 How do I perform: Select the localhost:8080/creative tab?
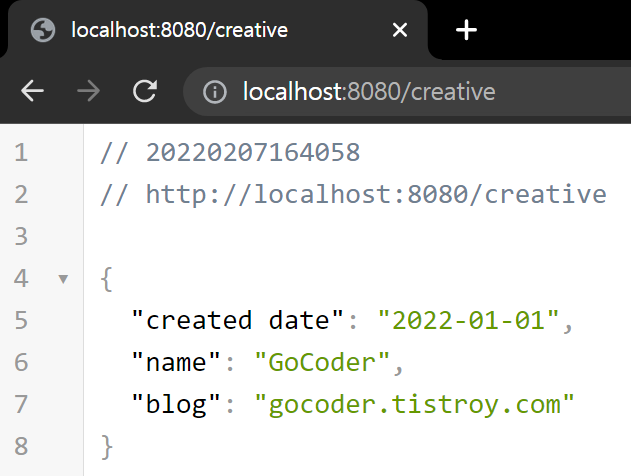tap(217, 30)
